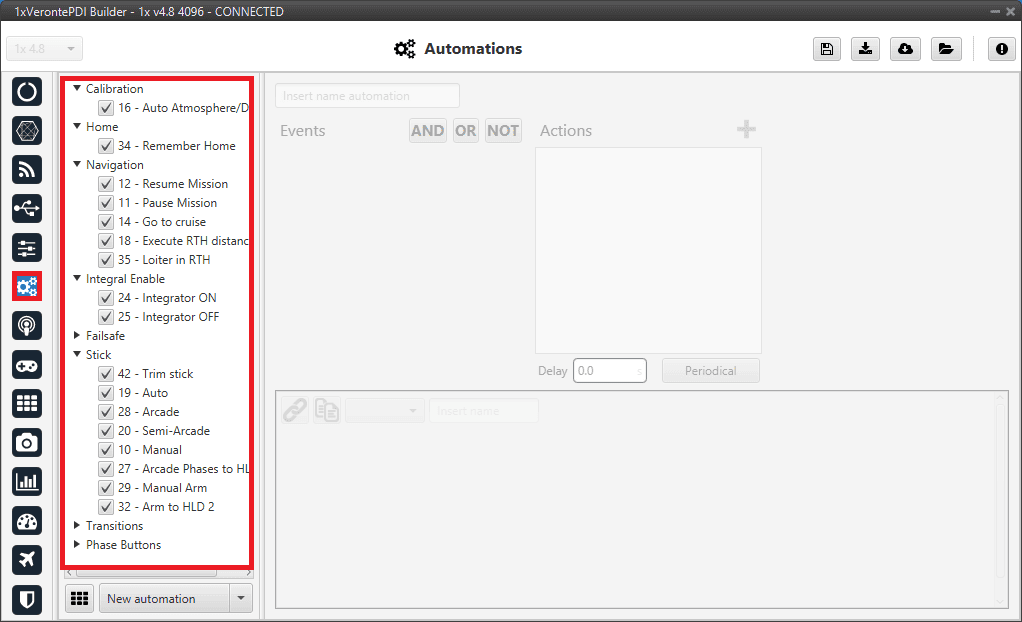Viewport: 1022px width, 622px height.
Task: Click the exclamation warning icon
Action: click(1001, 49)
